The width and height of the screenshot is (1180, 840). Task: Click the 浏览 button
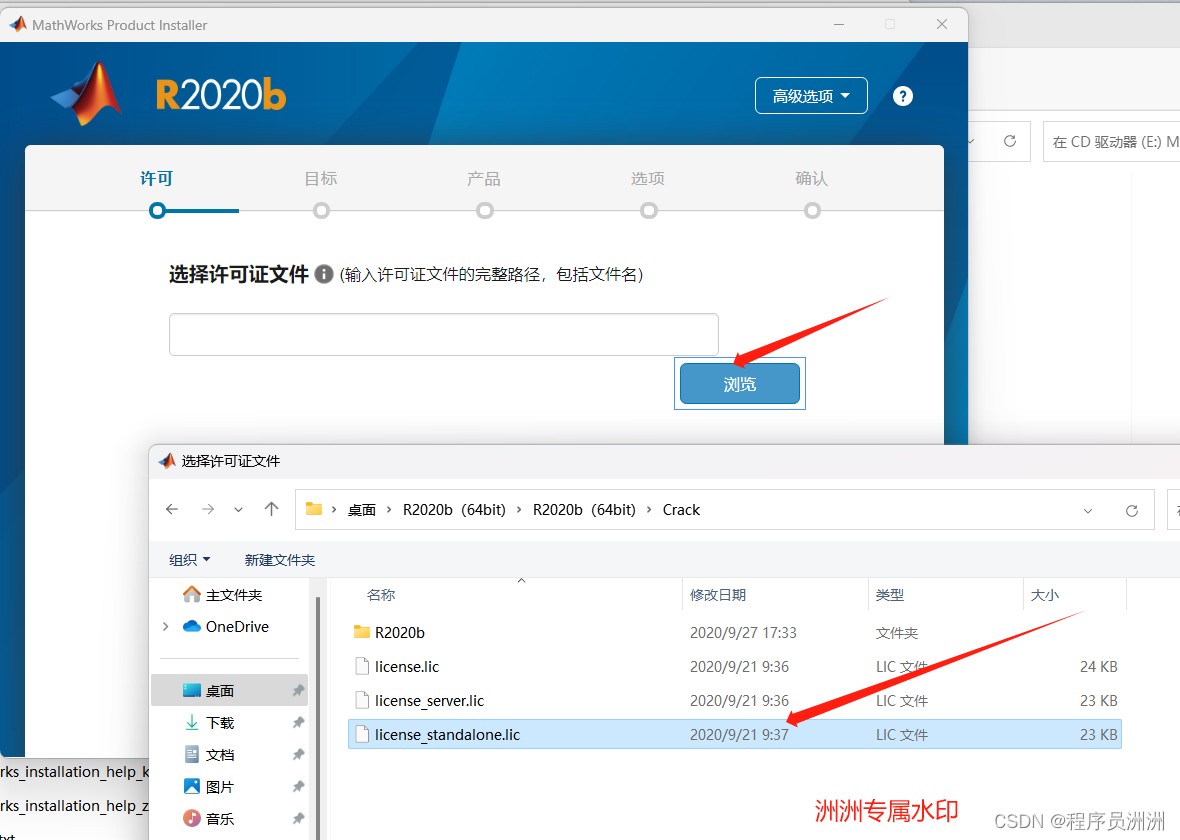click(740, 384)
